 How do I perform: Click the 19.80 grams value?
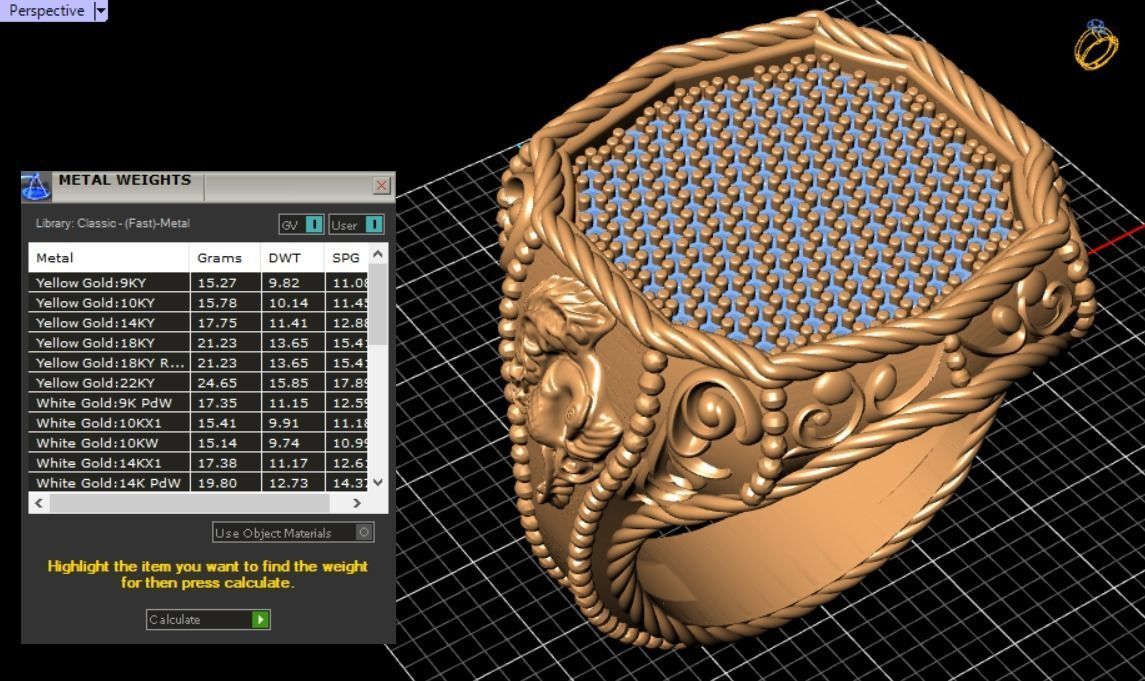coord(217,482)
